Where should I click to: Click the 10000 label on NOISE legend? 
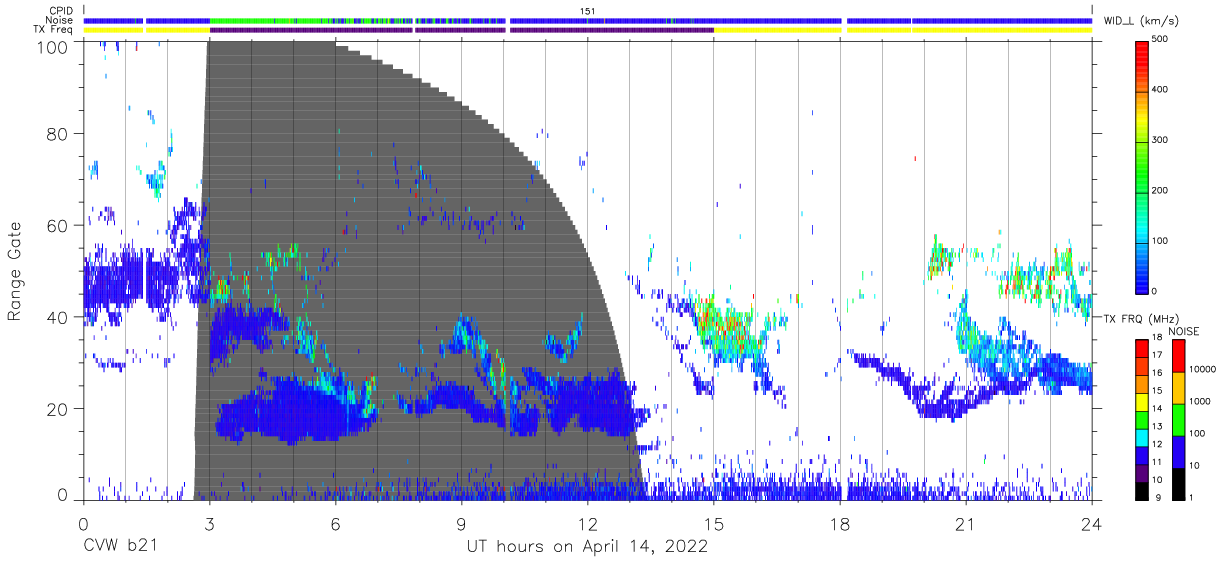tap(1203, 370)
